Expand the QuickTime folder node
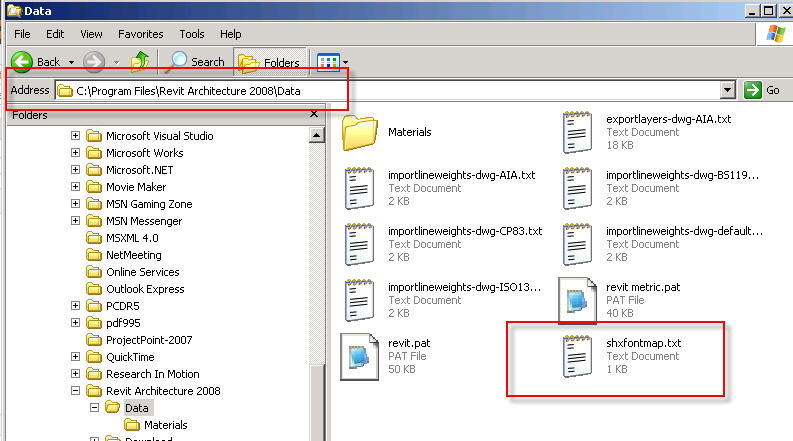Viewport: 793px width, 441px height. [x=75, y=357]
